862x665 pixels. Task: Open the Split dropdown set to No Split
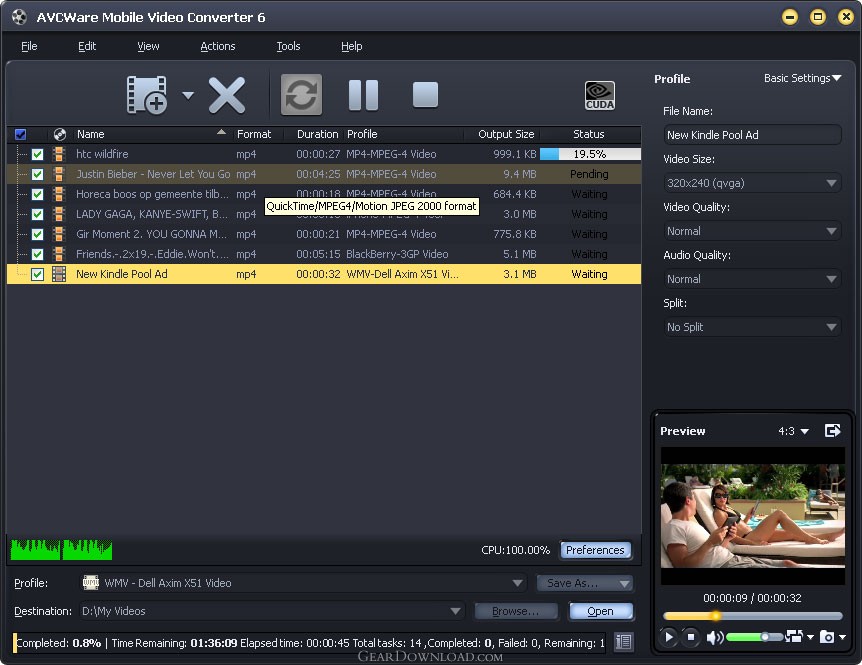point(752,327)
